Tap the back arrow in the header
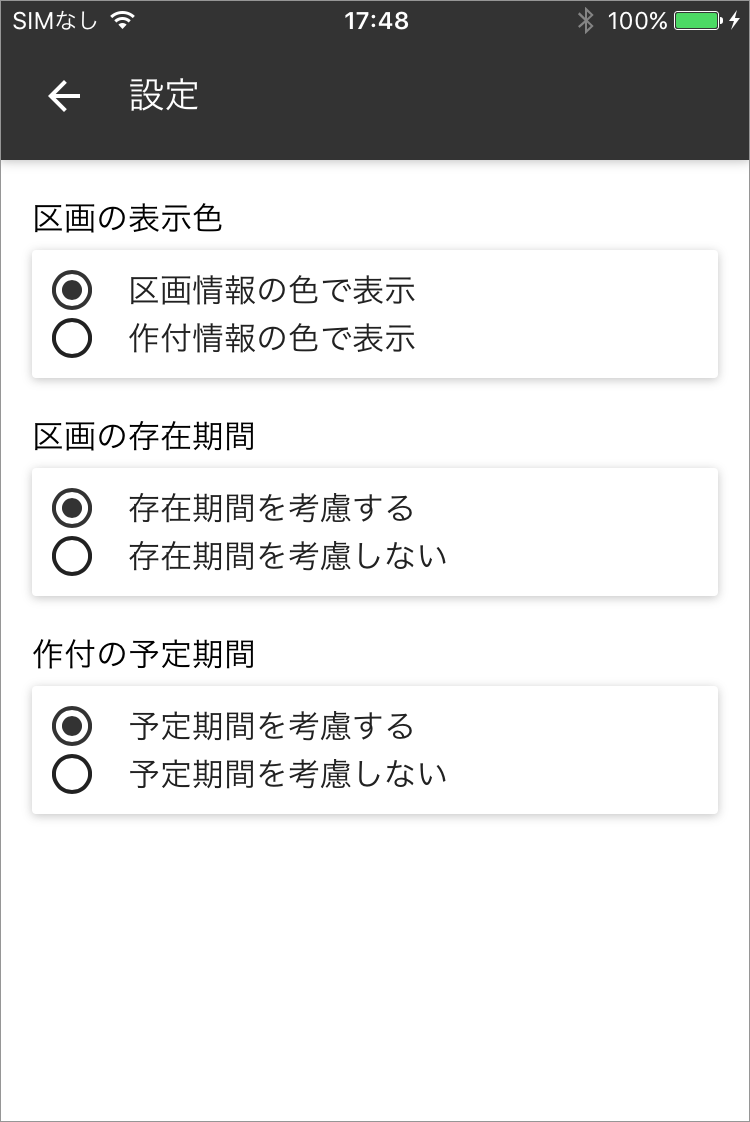 coord(64,96)
